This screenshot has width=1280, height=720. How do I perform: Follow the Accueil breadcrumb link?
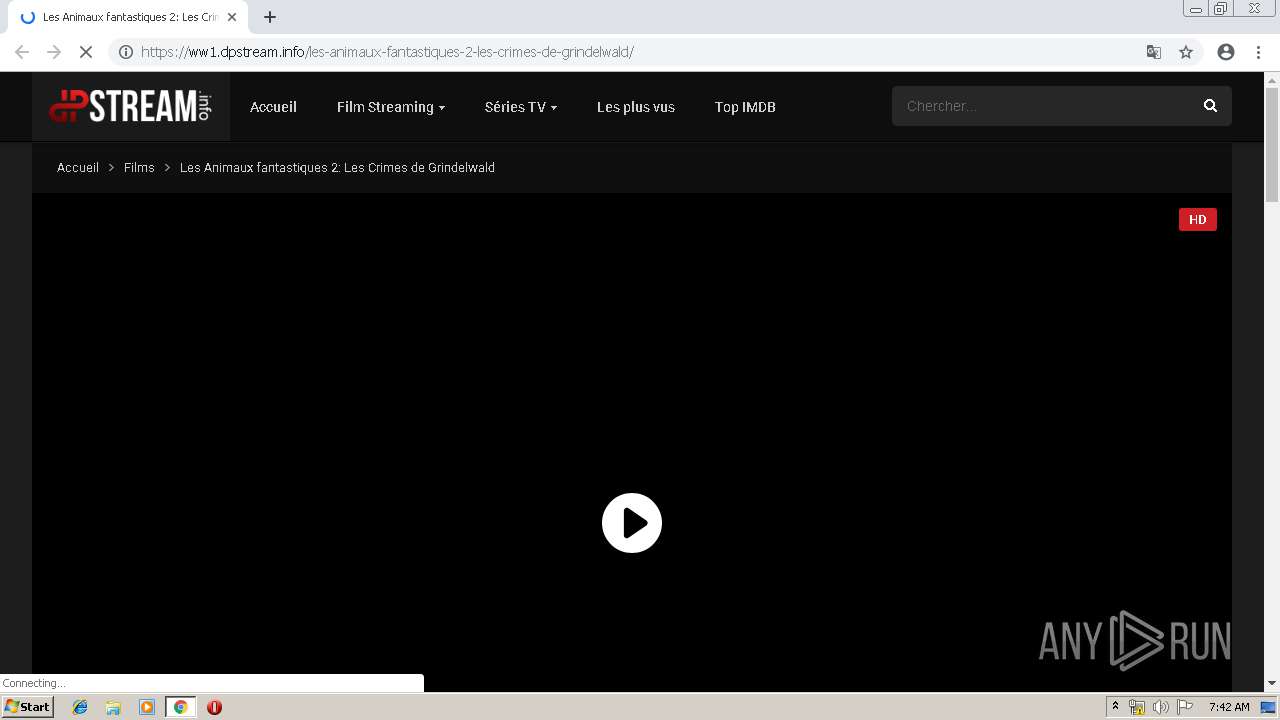(78, 168)
